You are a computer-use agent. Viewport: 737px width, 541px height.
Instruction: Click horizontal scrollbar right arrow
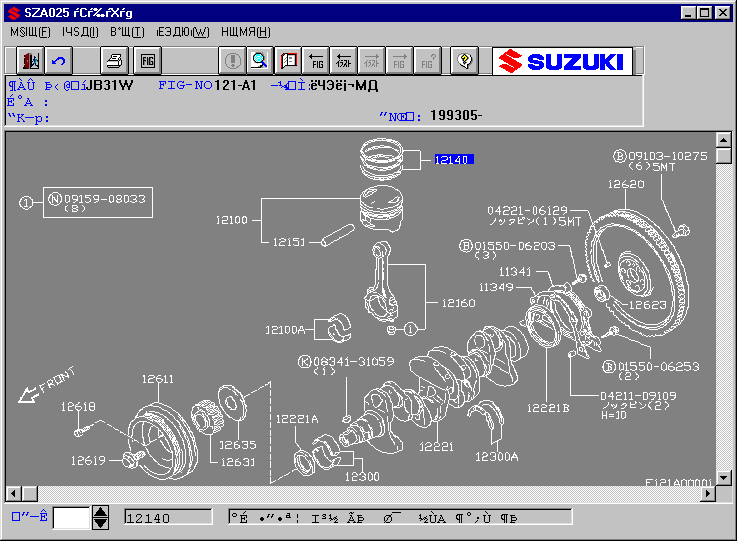pyautogui.click(x=708, y=494)
